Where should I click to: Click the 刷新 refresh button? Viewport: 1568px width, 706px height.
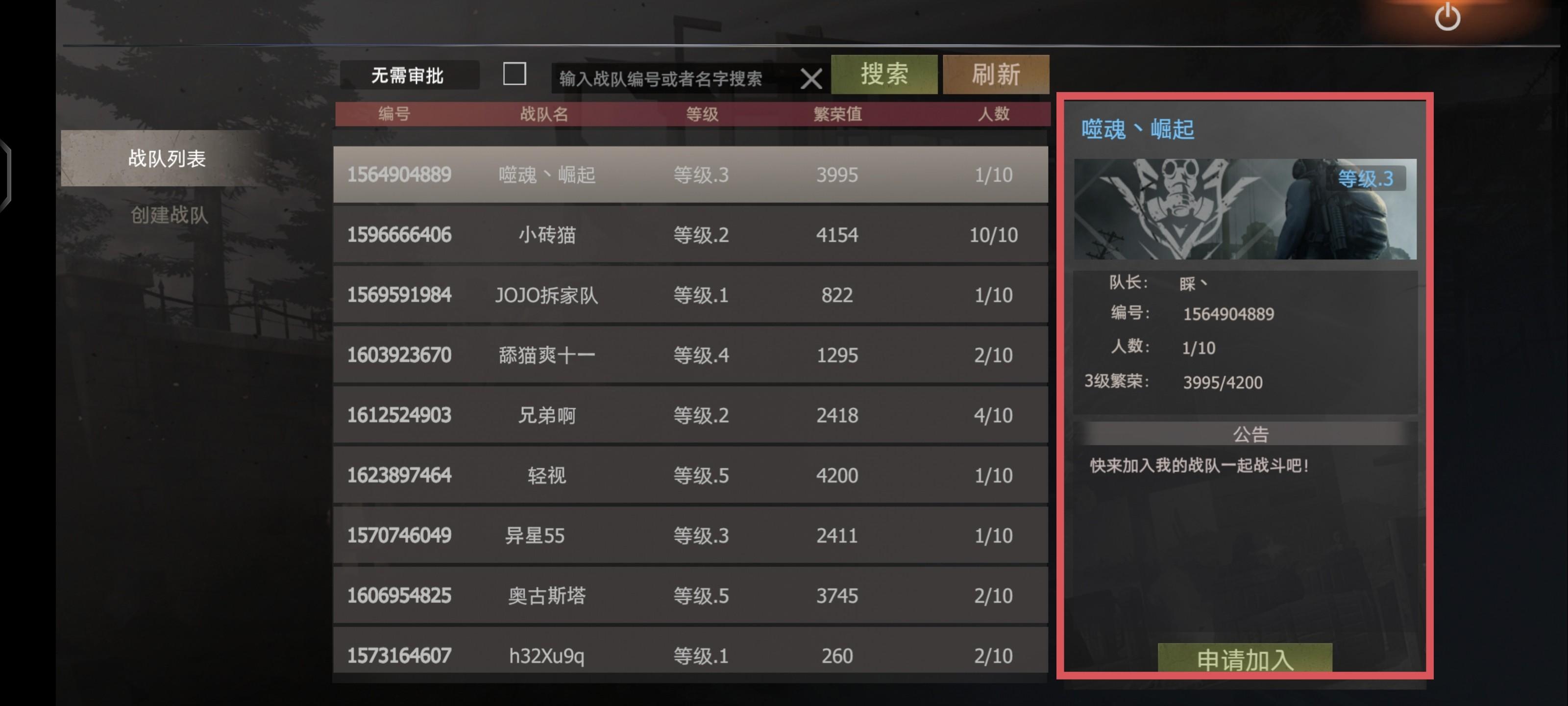(996, 75)
